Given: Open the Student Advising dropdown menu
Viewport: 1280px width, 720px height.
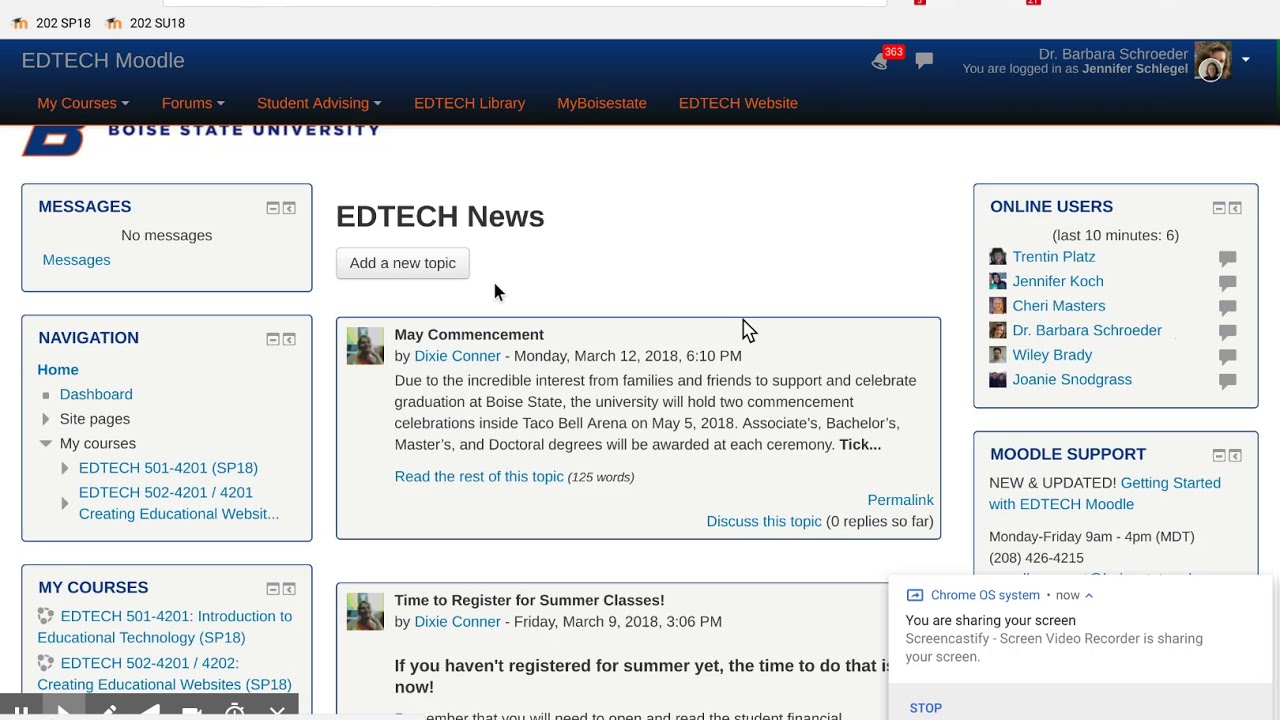Looking at the screenshot, I should click(x=319, y=103).
